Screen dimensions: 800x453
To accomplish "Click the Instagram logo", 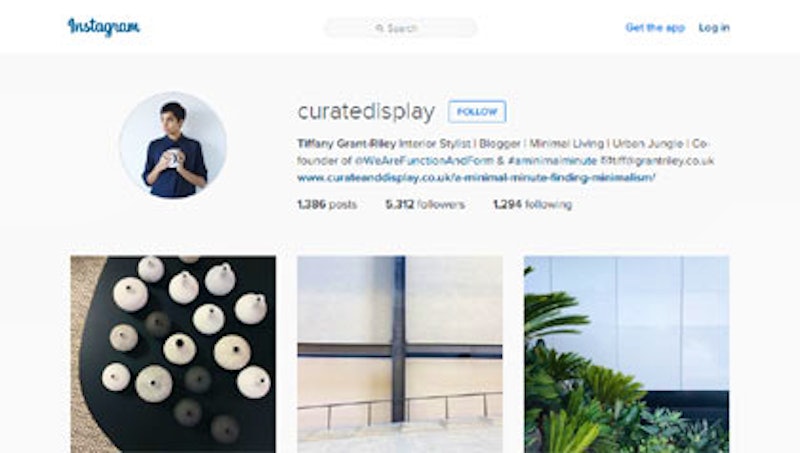I will click(104, 27).
